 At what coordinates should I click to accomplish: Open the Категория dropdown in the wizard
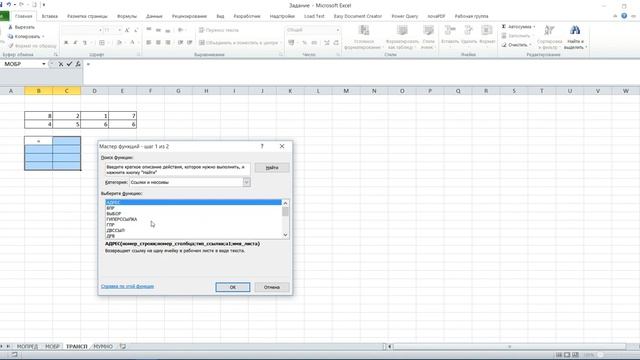[247, 182]
